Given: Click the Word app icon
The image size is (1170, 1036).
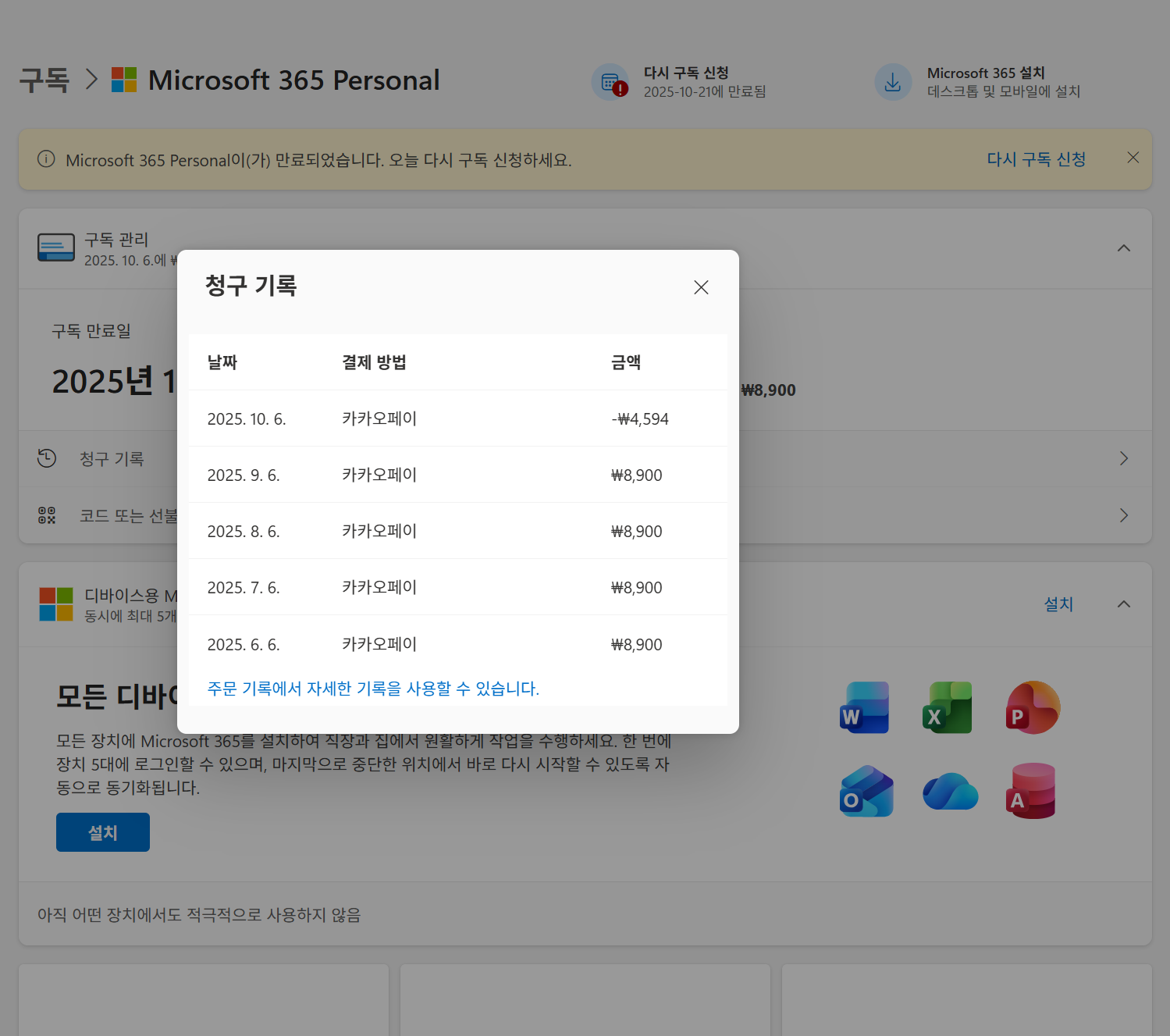Looking at the screenshot, I should click(x=865, y=707).
